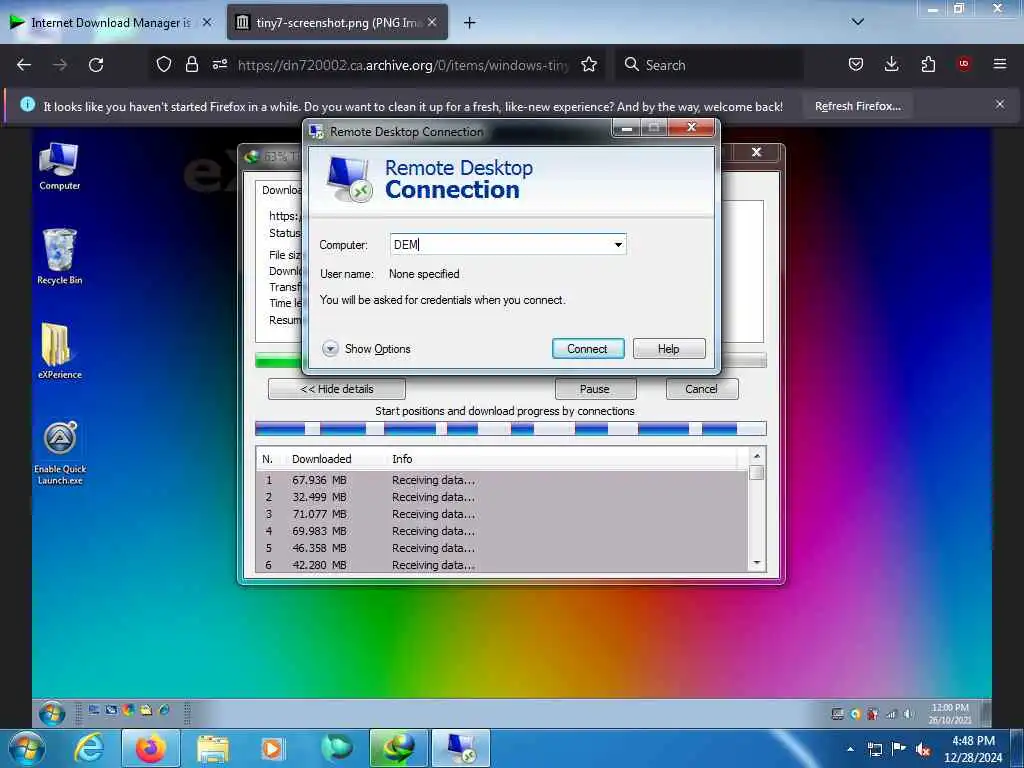Select connection row with 46.358 MB

502,548
